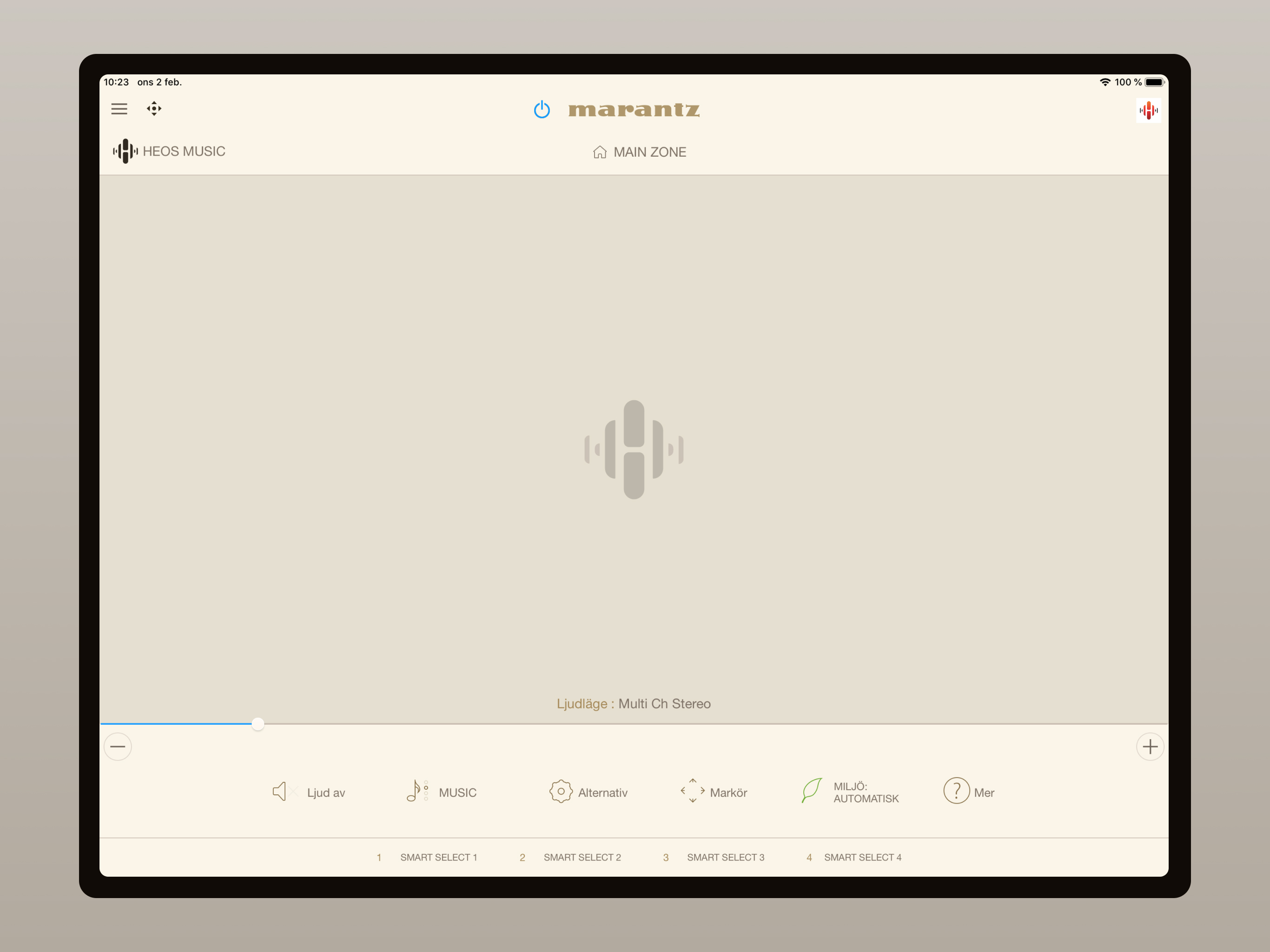1270x952 pixels.
Task: Activate SMART SELECT 1
Action: coord(438,857)
